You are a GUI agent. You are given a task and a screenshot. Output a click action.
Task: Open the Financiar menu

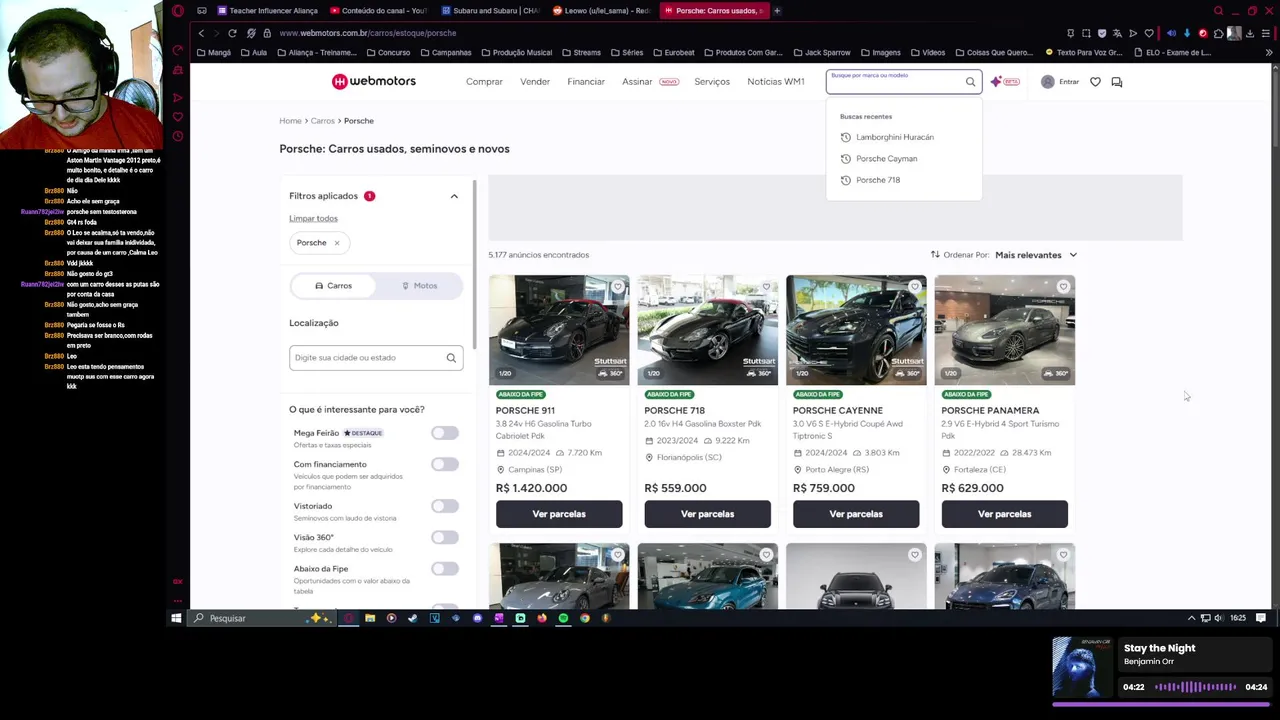586,82
